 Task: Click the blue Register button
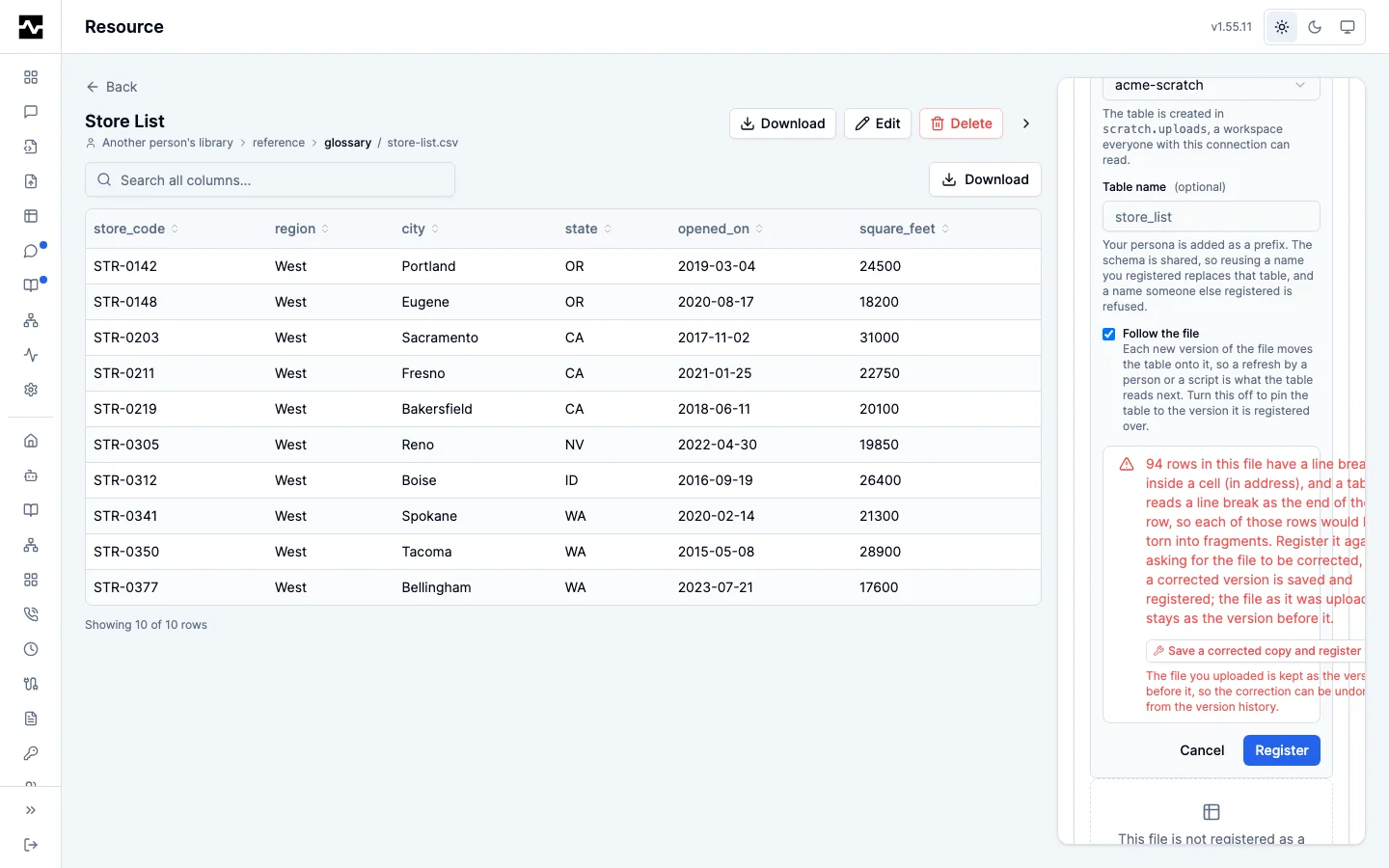[1282, 750]
